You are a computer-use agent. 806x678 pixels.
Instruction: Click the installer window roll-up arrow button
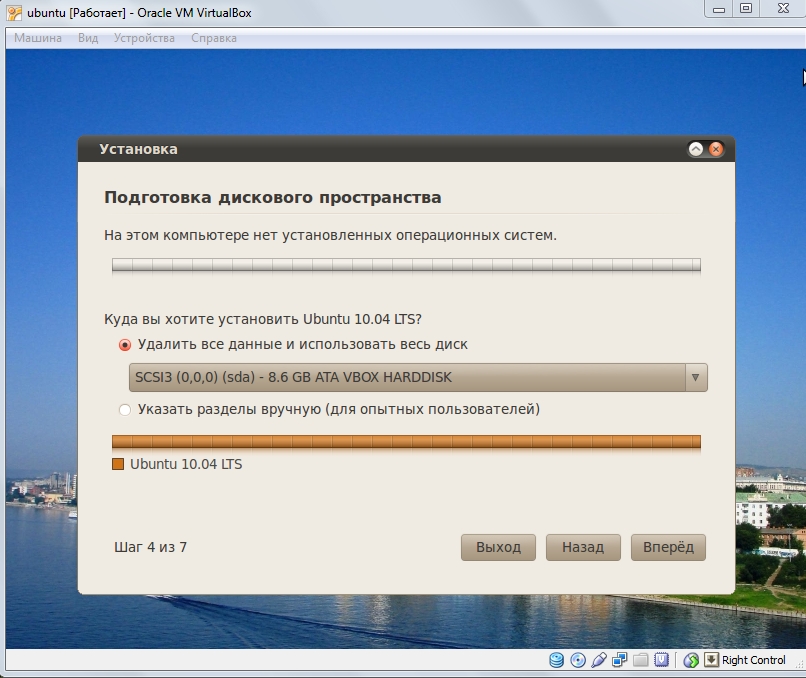(x=695, y=149)
